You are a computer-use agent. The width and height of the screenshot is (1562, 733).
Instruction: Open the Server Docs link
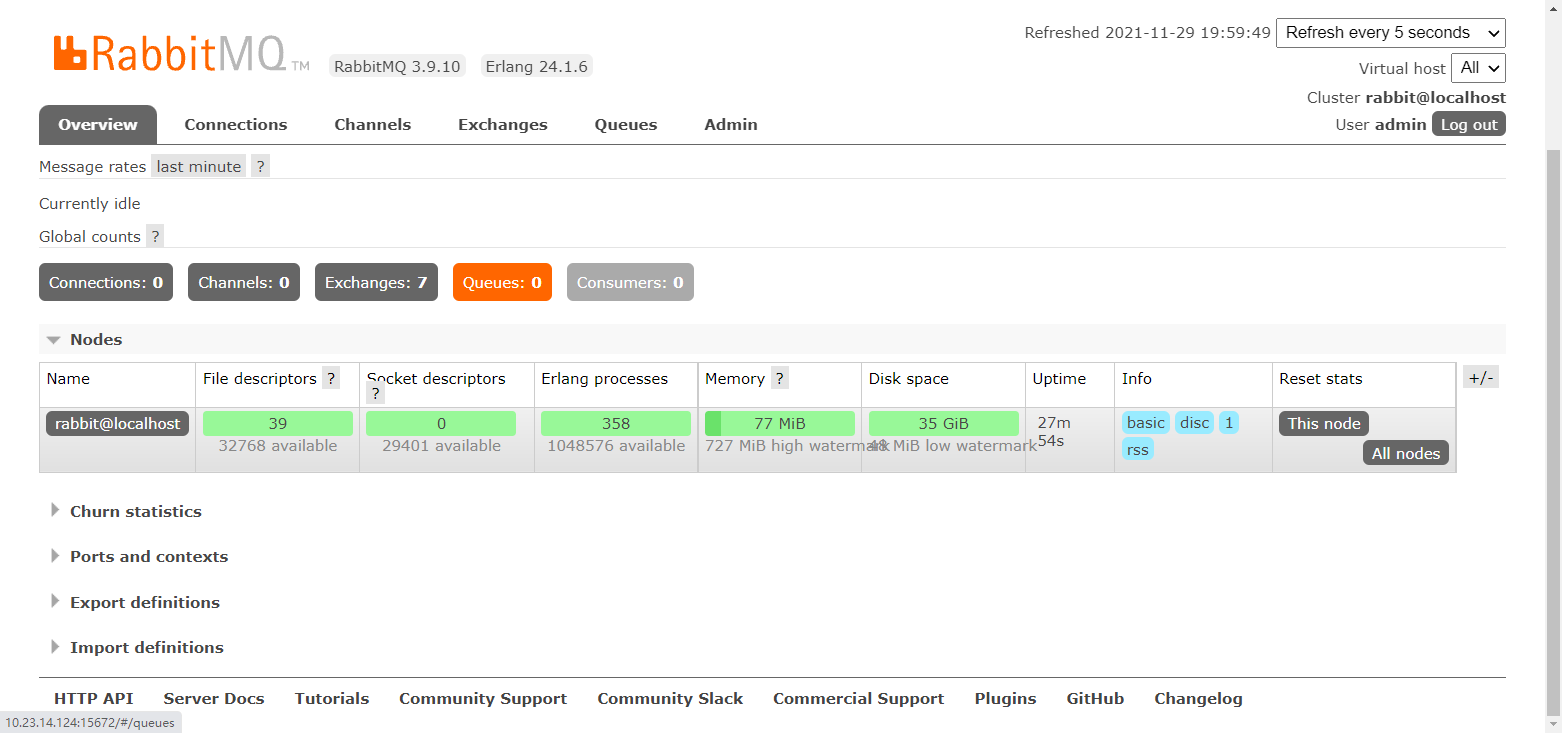pos(214,699)
